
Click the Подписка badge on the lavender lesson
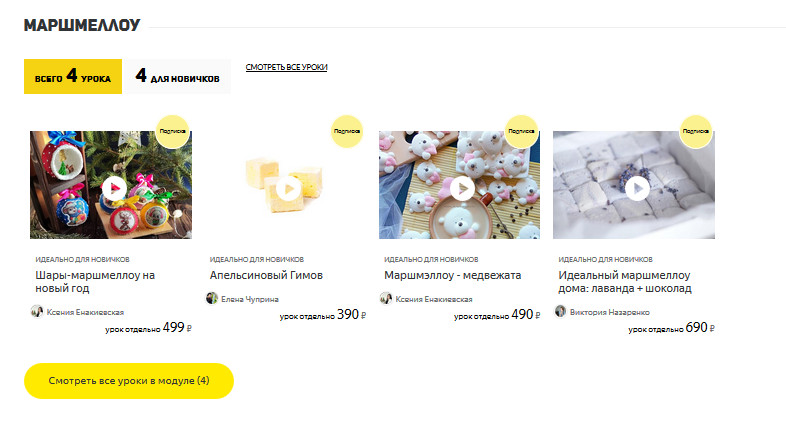[x=696, y=131]
